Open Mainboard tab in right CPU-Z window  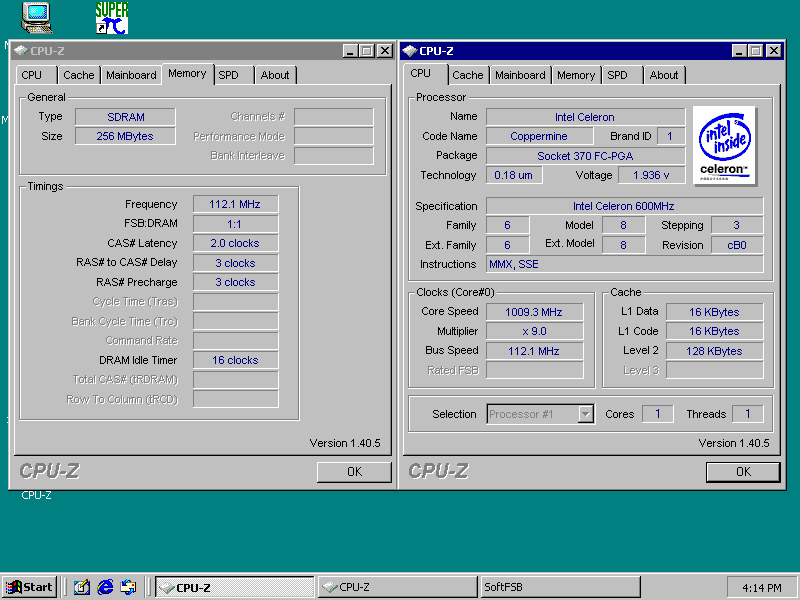click(520, 75)
